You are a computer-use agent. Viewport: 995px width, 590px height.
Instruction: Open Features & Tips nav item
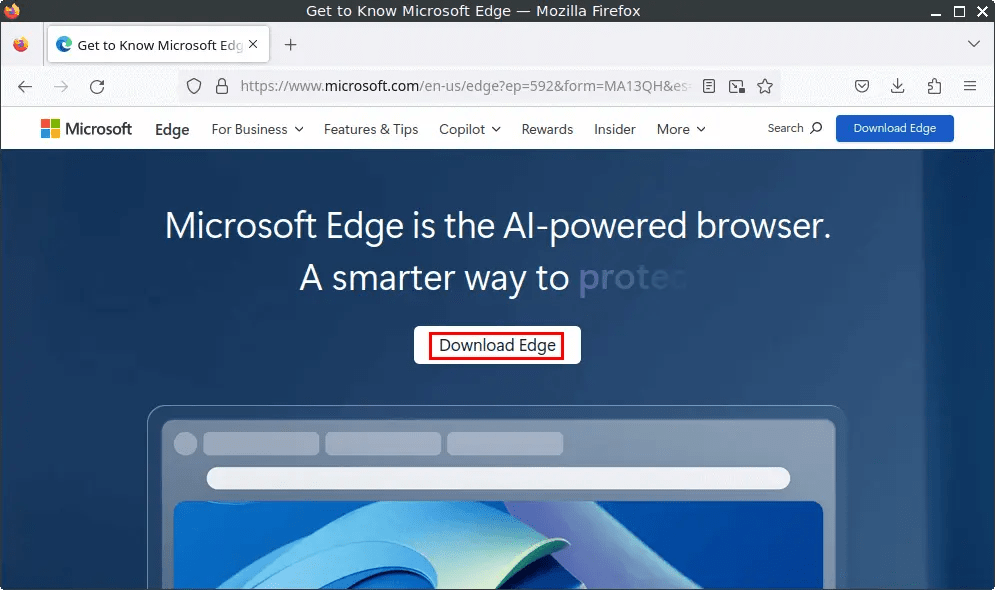(x=371, y=129)
